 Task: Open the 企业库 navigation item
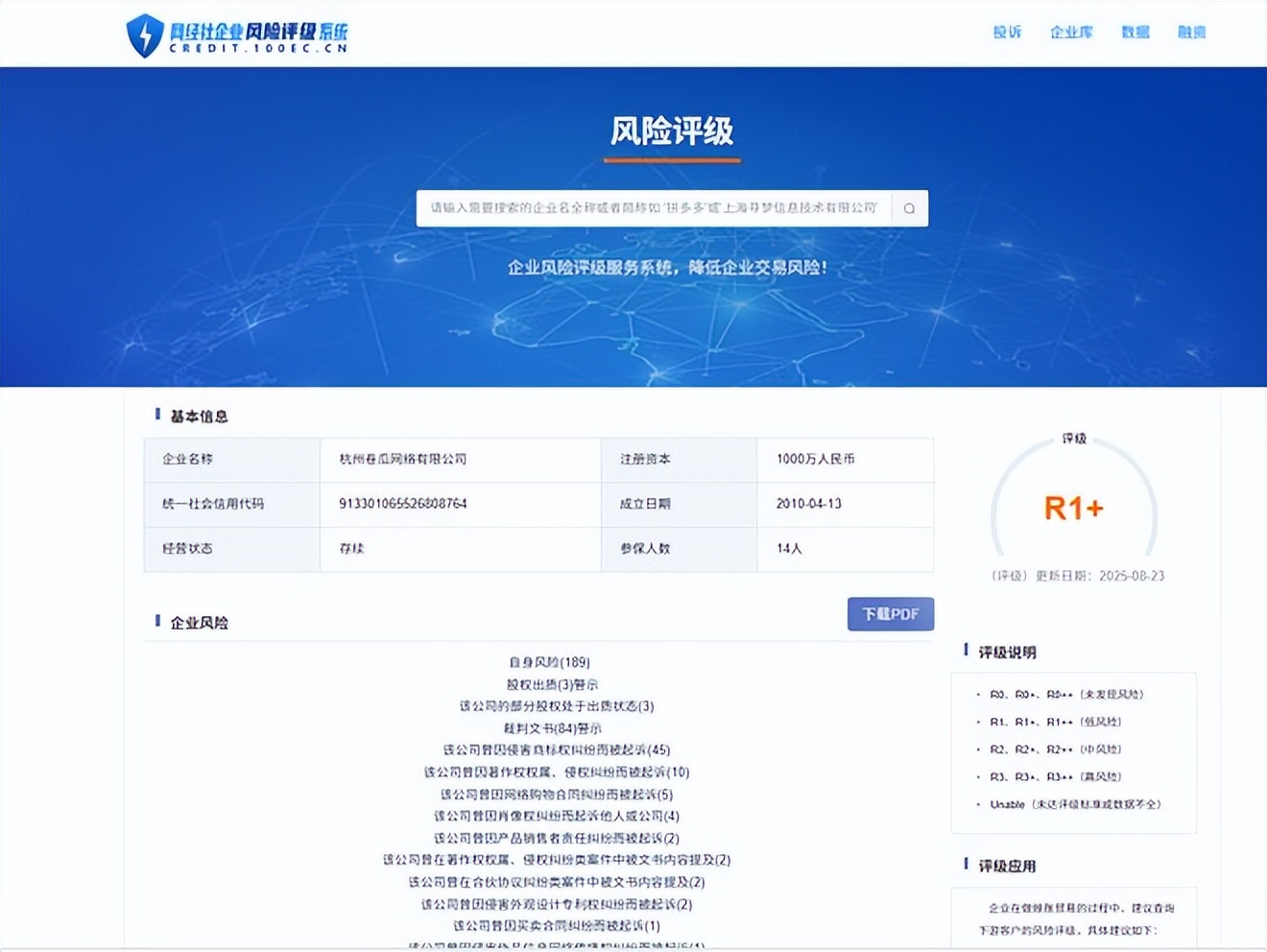point(1071,33)
